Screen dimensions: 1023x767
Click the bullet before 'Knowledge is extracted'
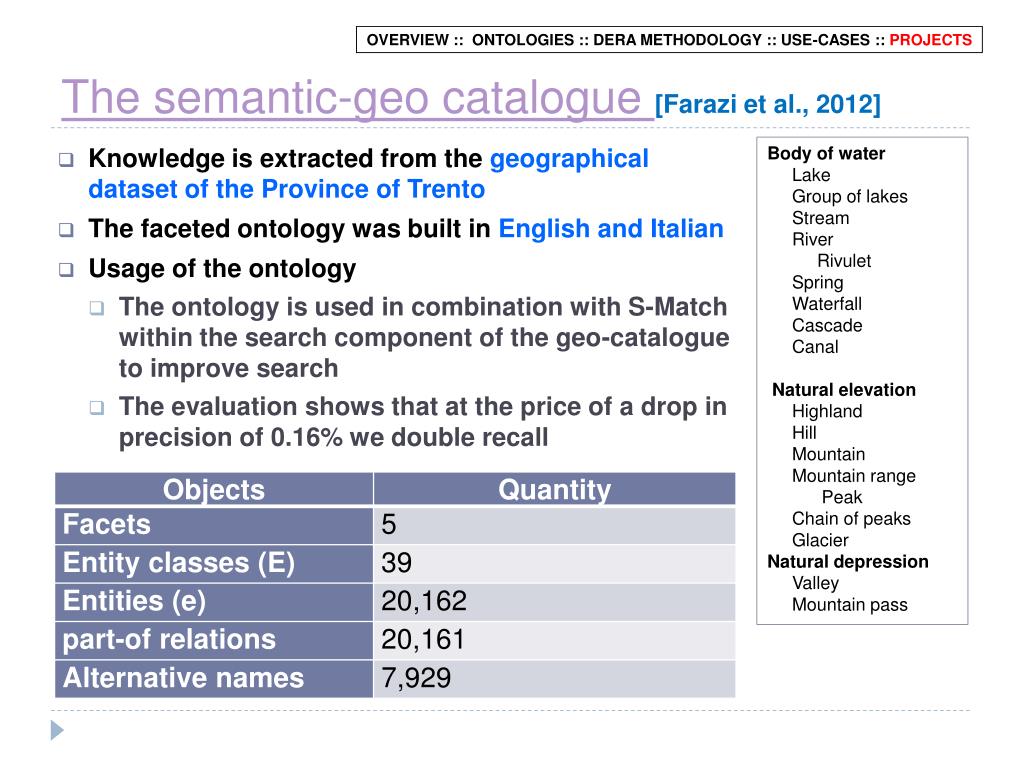pyautogui.click(x=66, y=159)
